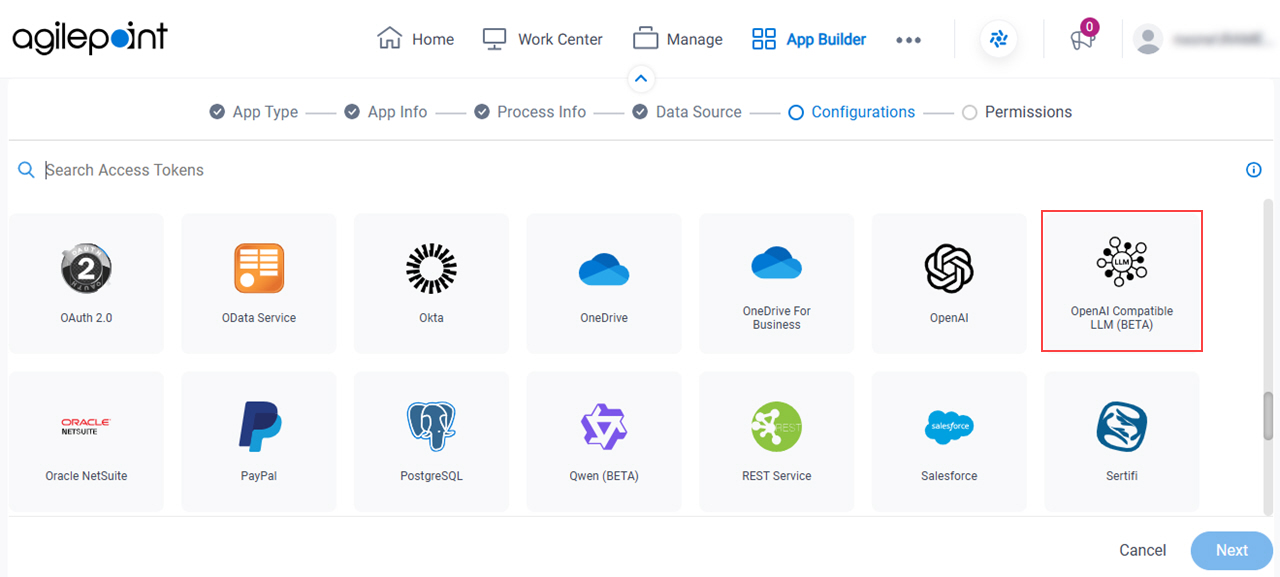Click the OneDrive For Business label text
Viewport: 1280px width, 577px height.
[777, 318]
